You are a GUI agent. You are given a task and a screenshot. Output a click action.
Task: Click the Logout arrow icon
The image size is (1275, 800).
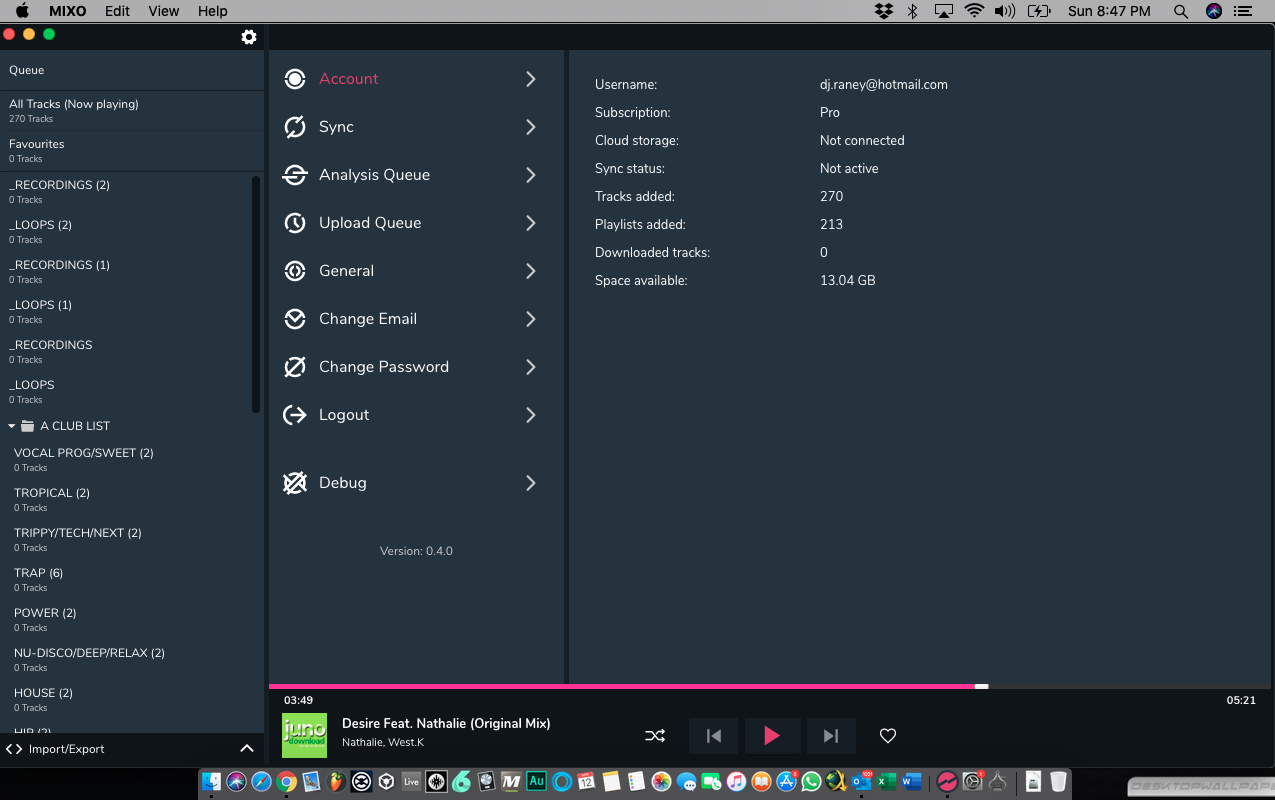click(x=294, y=415)
